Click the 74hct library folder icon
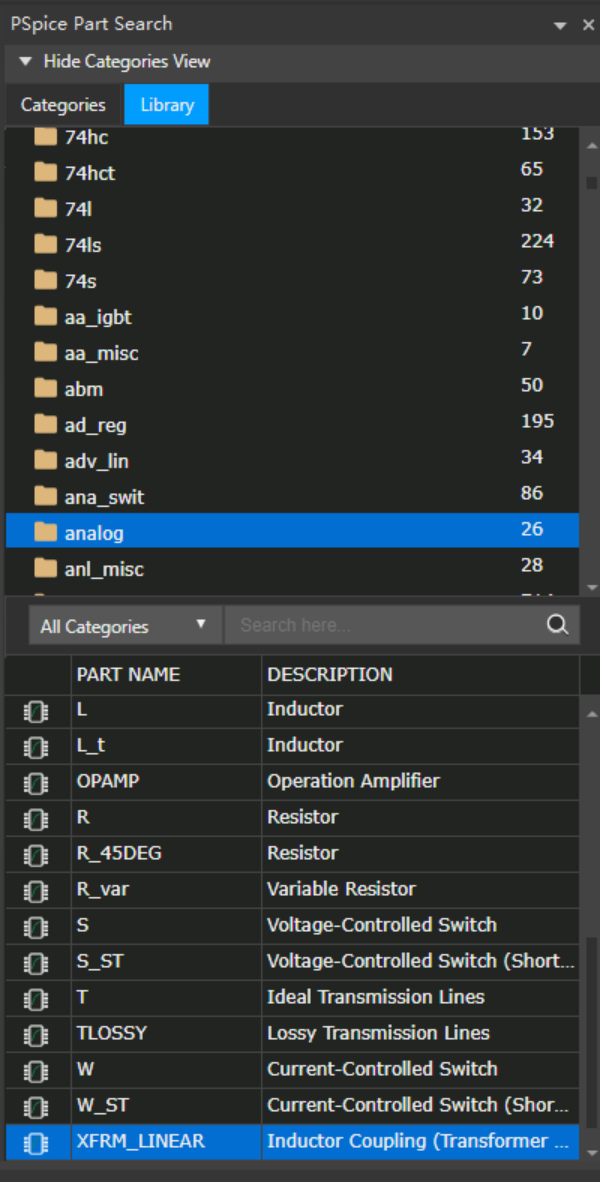The width and height of the screenshot is (600, 1182). (x=46, y=173)
